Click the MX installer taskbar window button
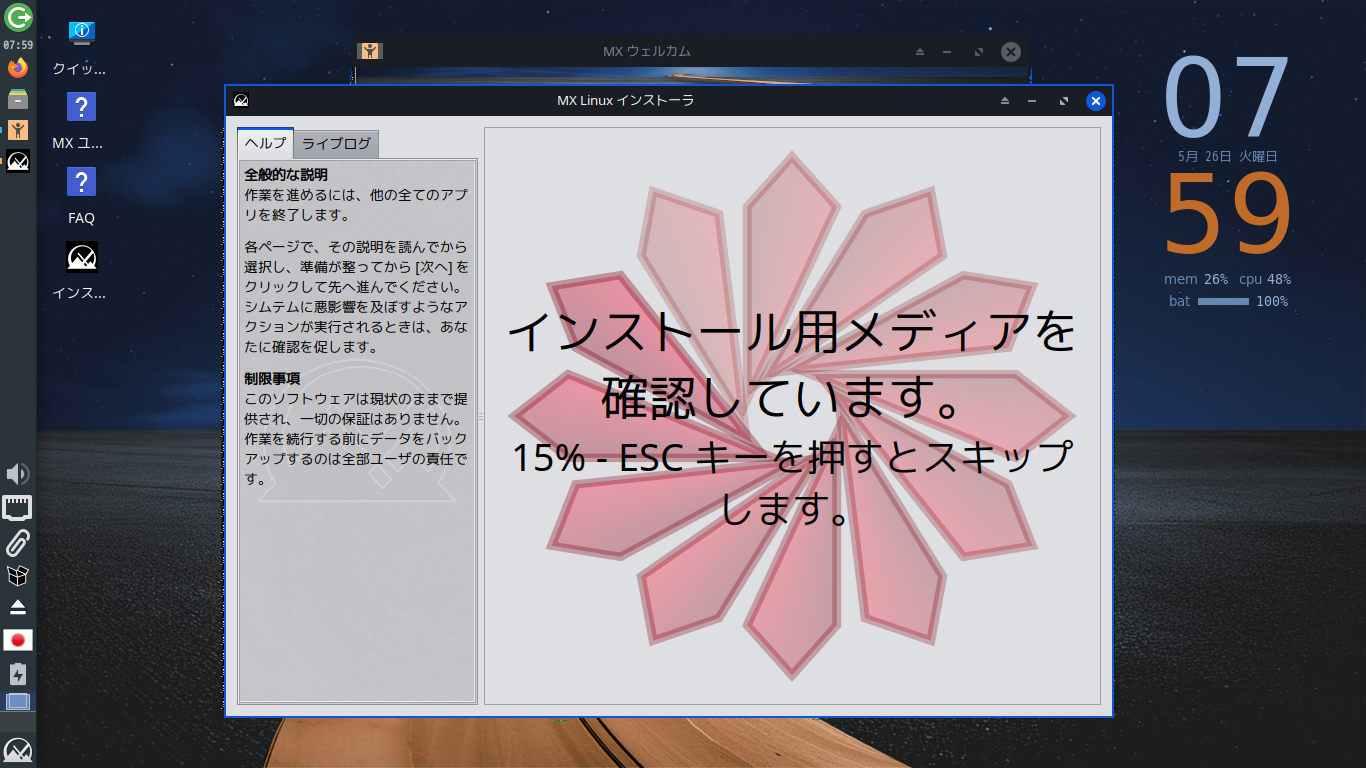The width and height of the screenshot is (1366, 768). click(18, 160)
